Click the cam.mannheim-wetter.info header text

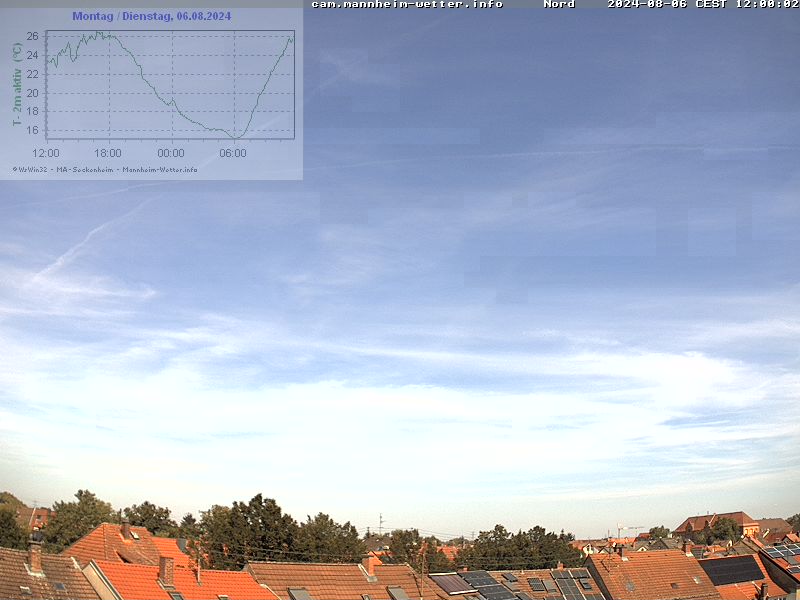point(406,5)
